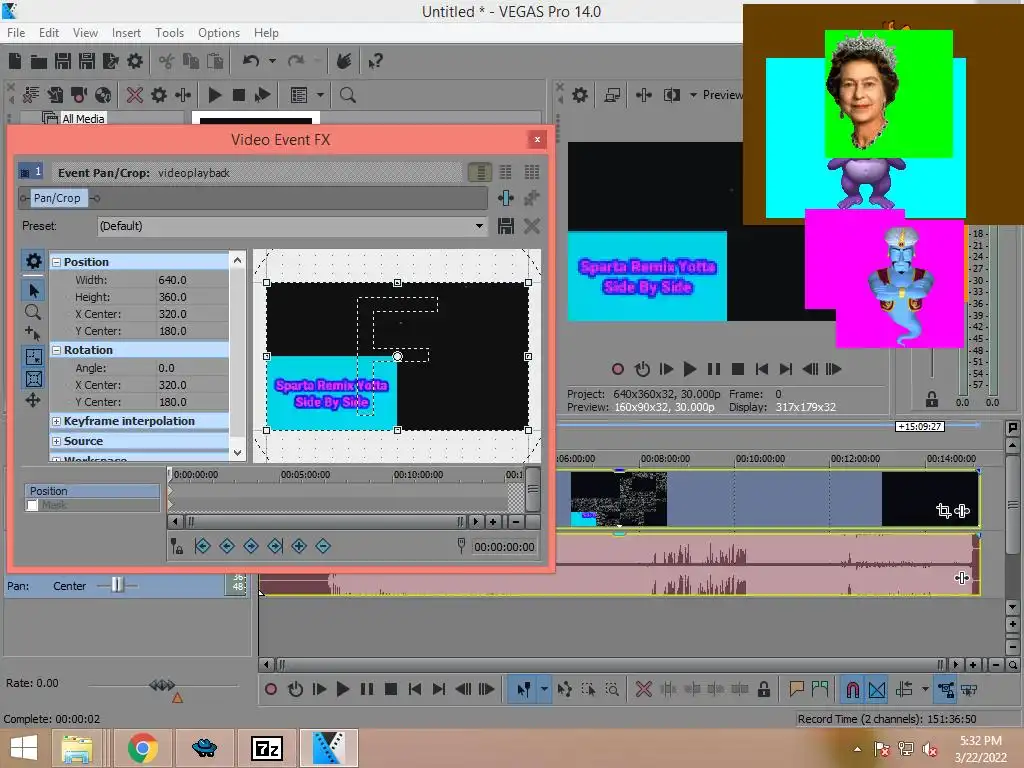The height and width of the screenshot is (768, 1024).
Task: Toggle Enable Snapping magnet icon
Action: coord(853,689)
